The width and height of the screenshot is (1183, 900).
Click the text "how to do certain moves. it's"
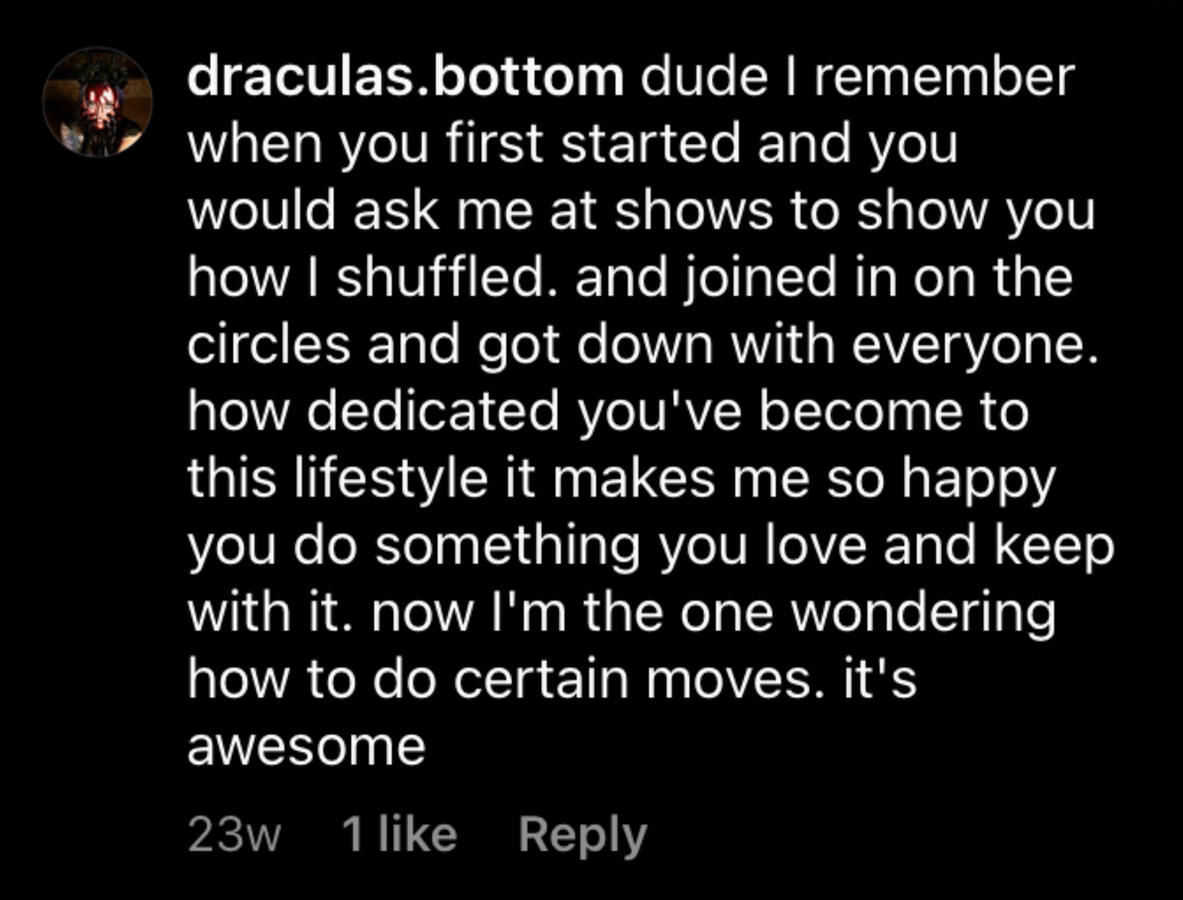click(552, 681)
